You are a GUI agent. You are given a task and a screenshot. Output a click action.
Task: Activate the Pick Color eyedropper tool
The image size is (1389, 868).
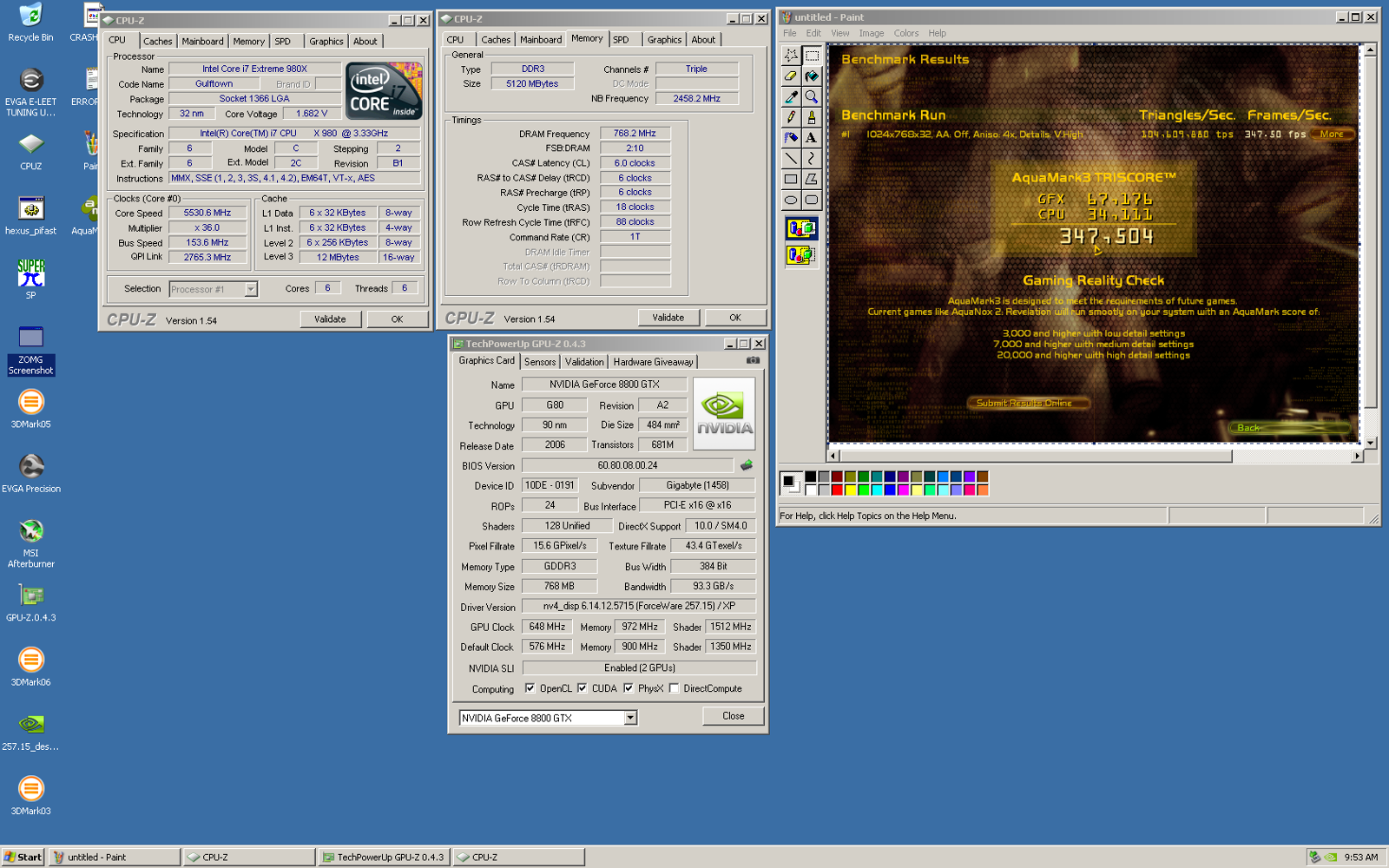click(x=791, y=96)
